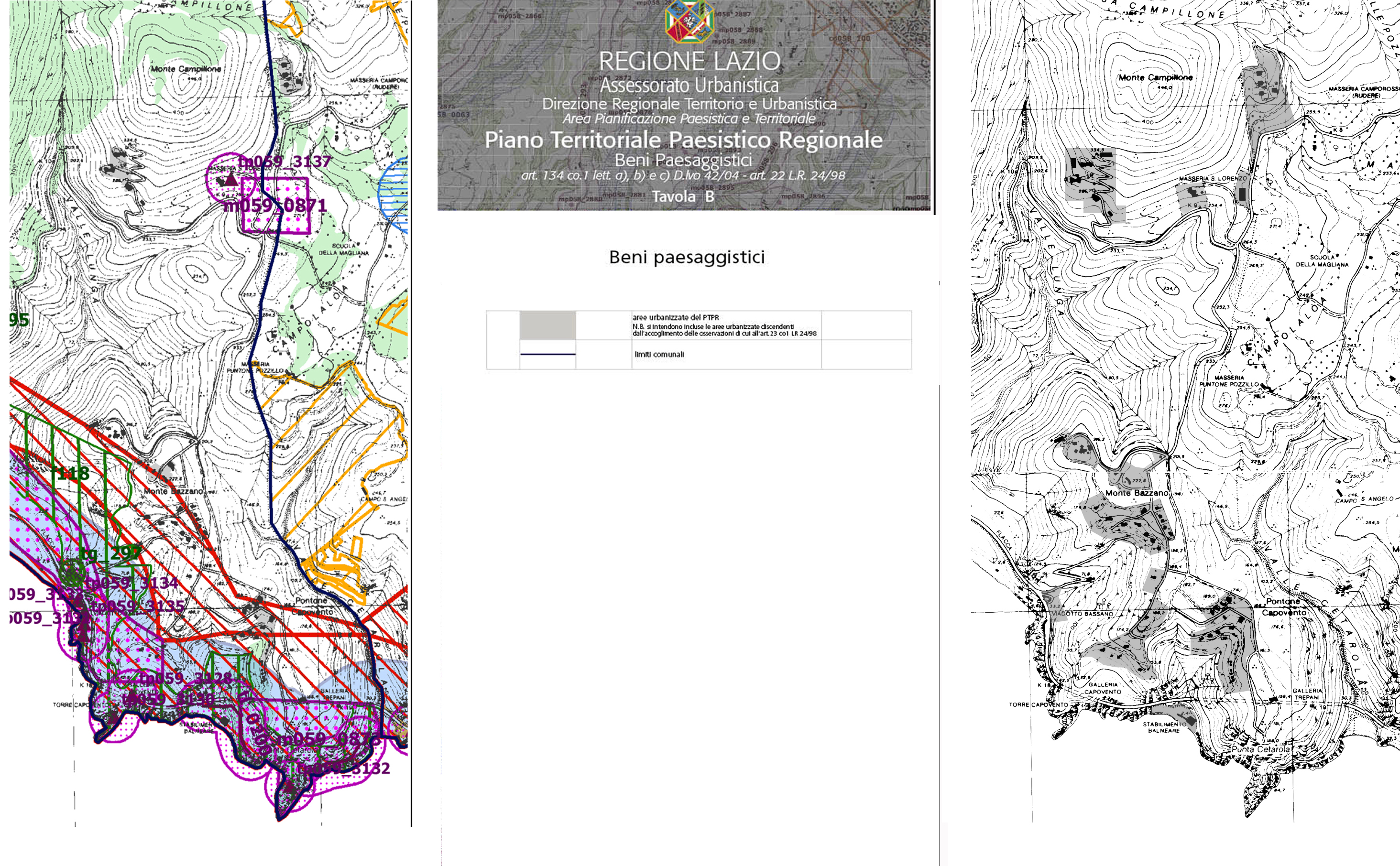Click the Regione Lazio coat of arms emblem

(689, 21)
